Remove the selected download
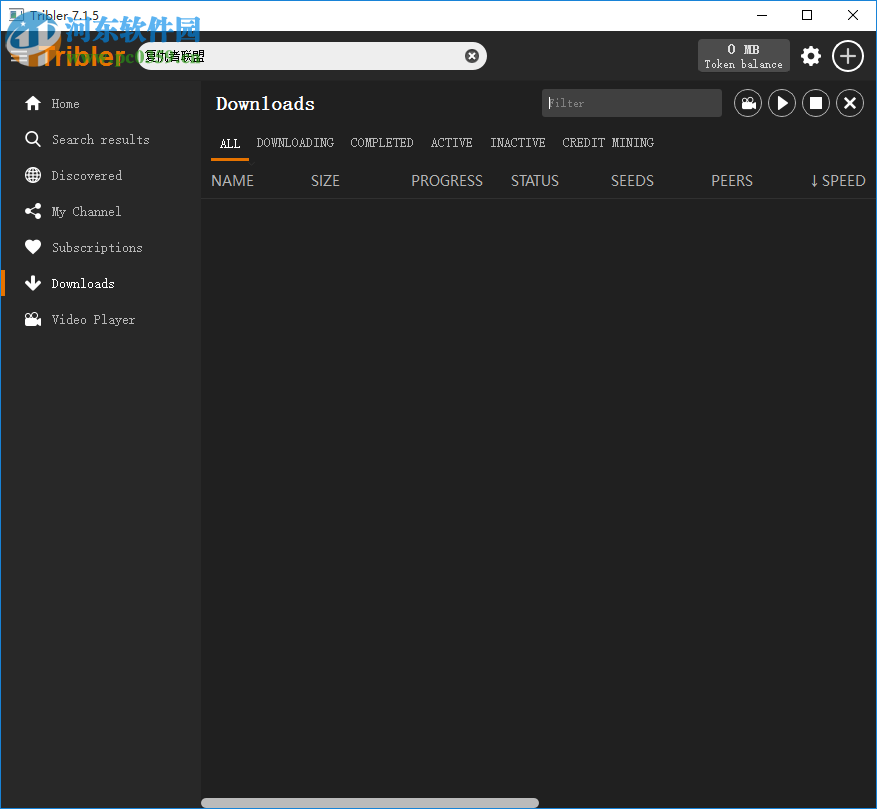The image size is (877, 809). click(850, 104)
